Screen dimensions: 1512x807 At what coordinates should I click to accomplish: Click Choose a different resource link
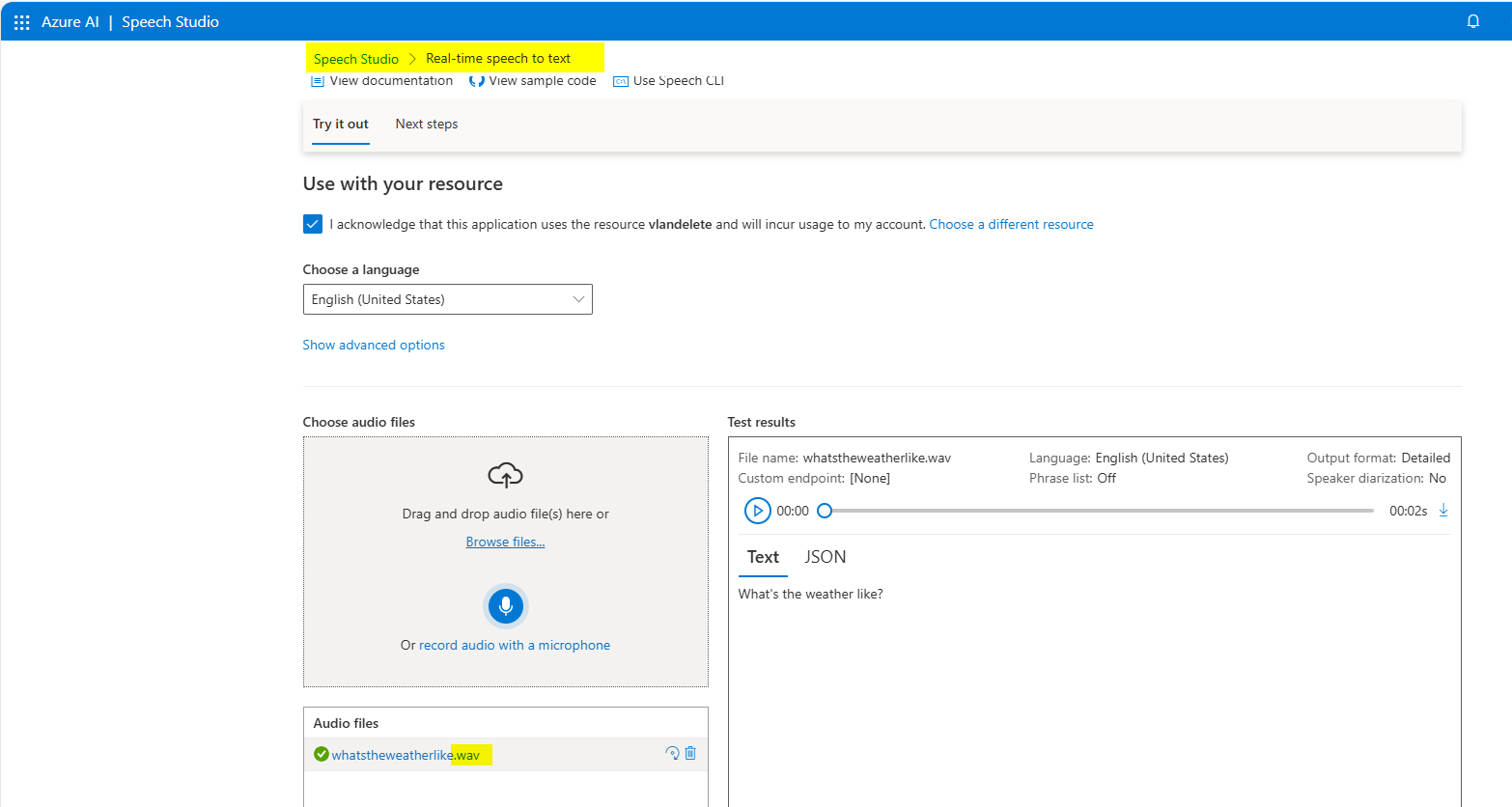pos(1011,224)
